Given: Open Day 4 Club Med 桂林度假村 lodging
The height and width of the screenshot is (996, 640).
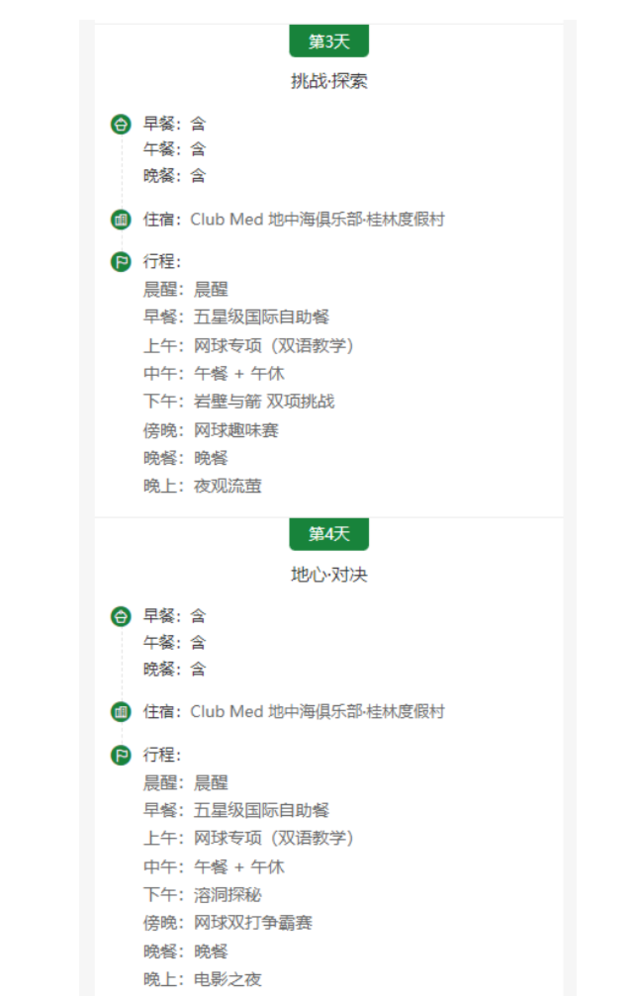Looking at the screenshot, I should [317, 712].
